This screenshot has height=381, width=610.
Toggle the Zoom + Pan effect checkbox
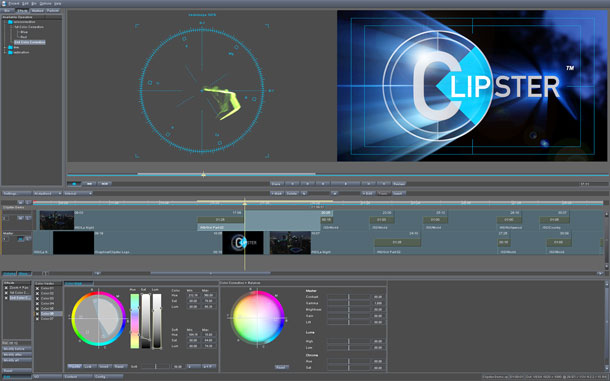(x=6, y=288)
